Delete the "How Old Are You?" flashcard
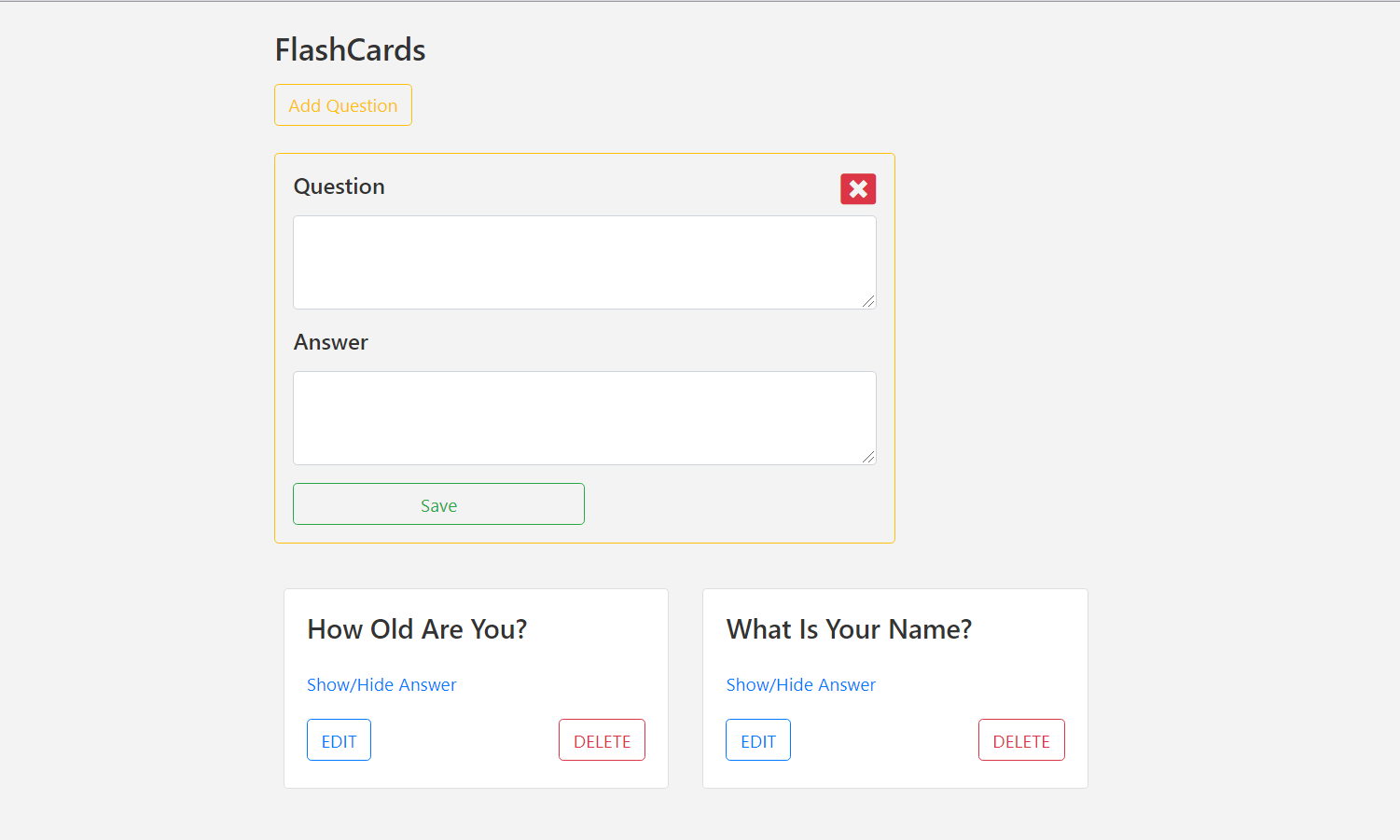 [x=602, y=739]
